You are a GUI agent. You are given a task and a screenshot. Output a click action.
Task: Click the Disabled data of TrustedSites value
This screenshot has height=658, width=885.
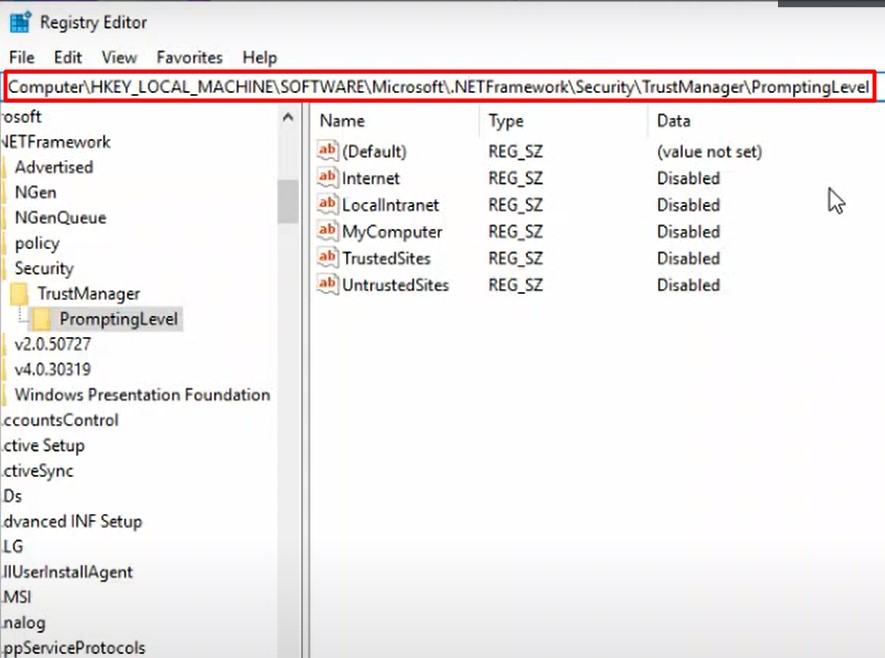pyautogui.click(x=688, y=258)
